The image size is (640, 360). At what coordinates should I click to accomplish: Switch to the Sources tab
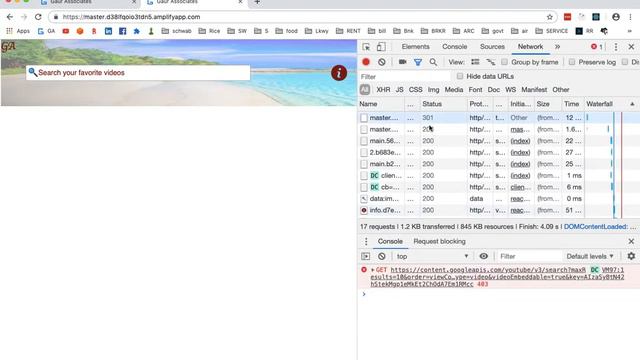pyautogui.click(x=492, y=47)
